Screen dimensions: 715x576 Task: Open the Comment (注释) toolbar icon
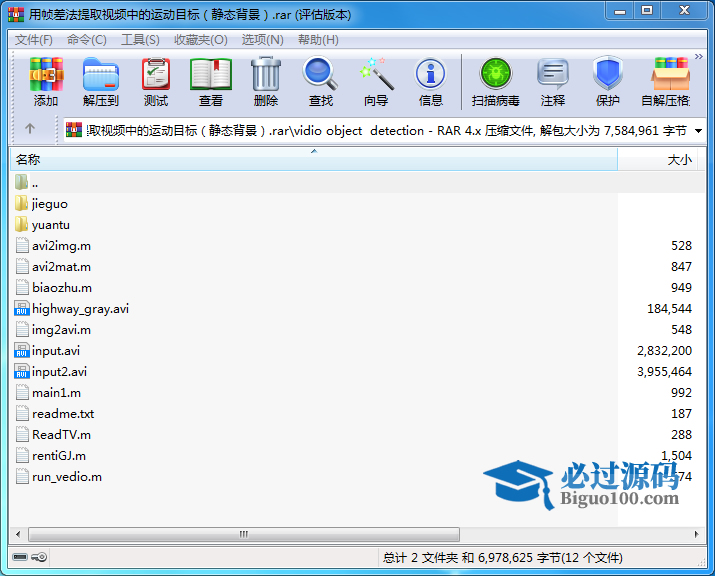point(553,81)
